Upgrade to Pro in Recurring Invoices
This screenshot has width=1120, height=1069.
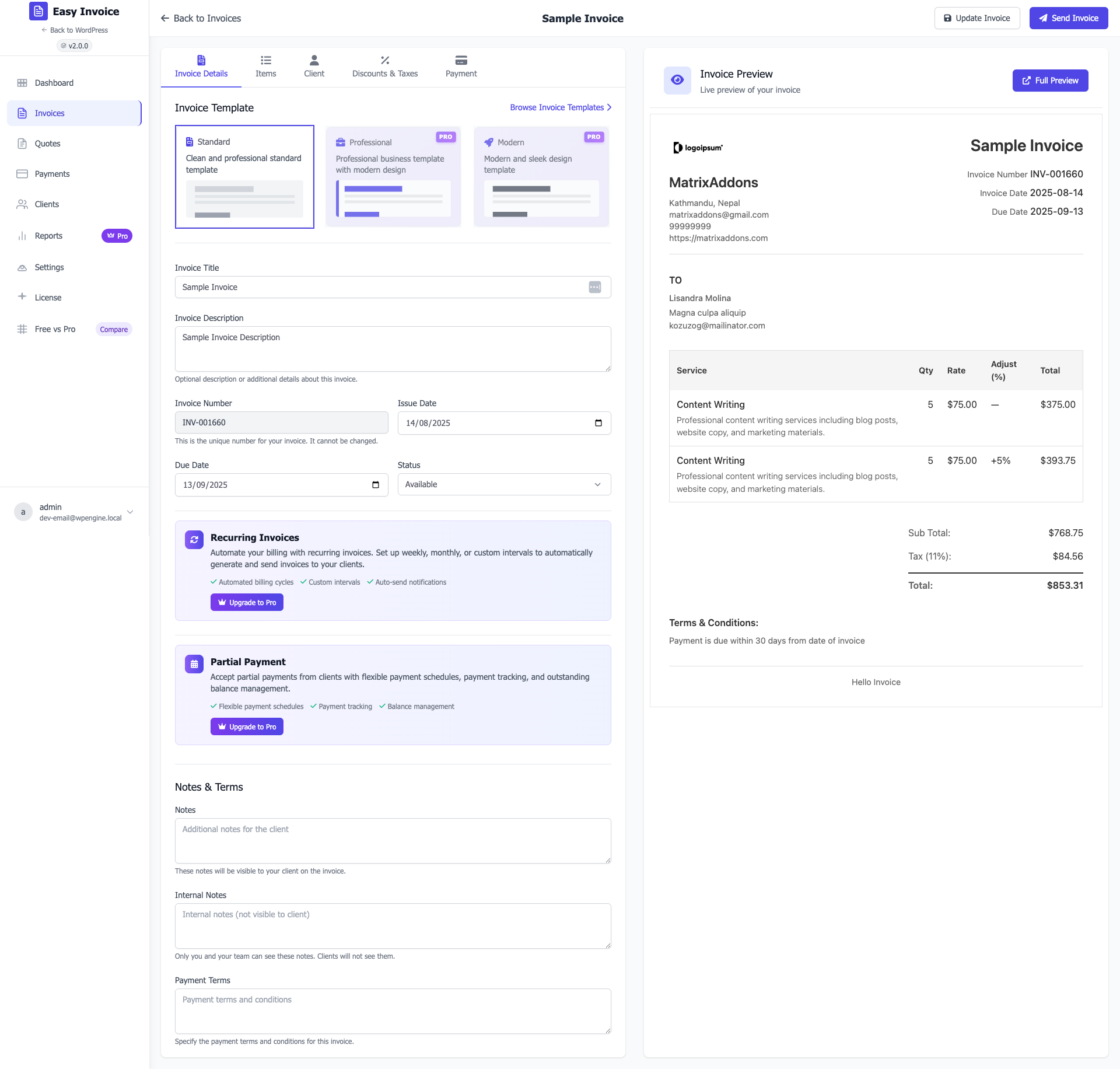coord(247,602)
